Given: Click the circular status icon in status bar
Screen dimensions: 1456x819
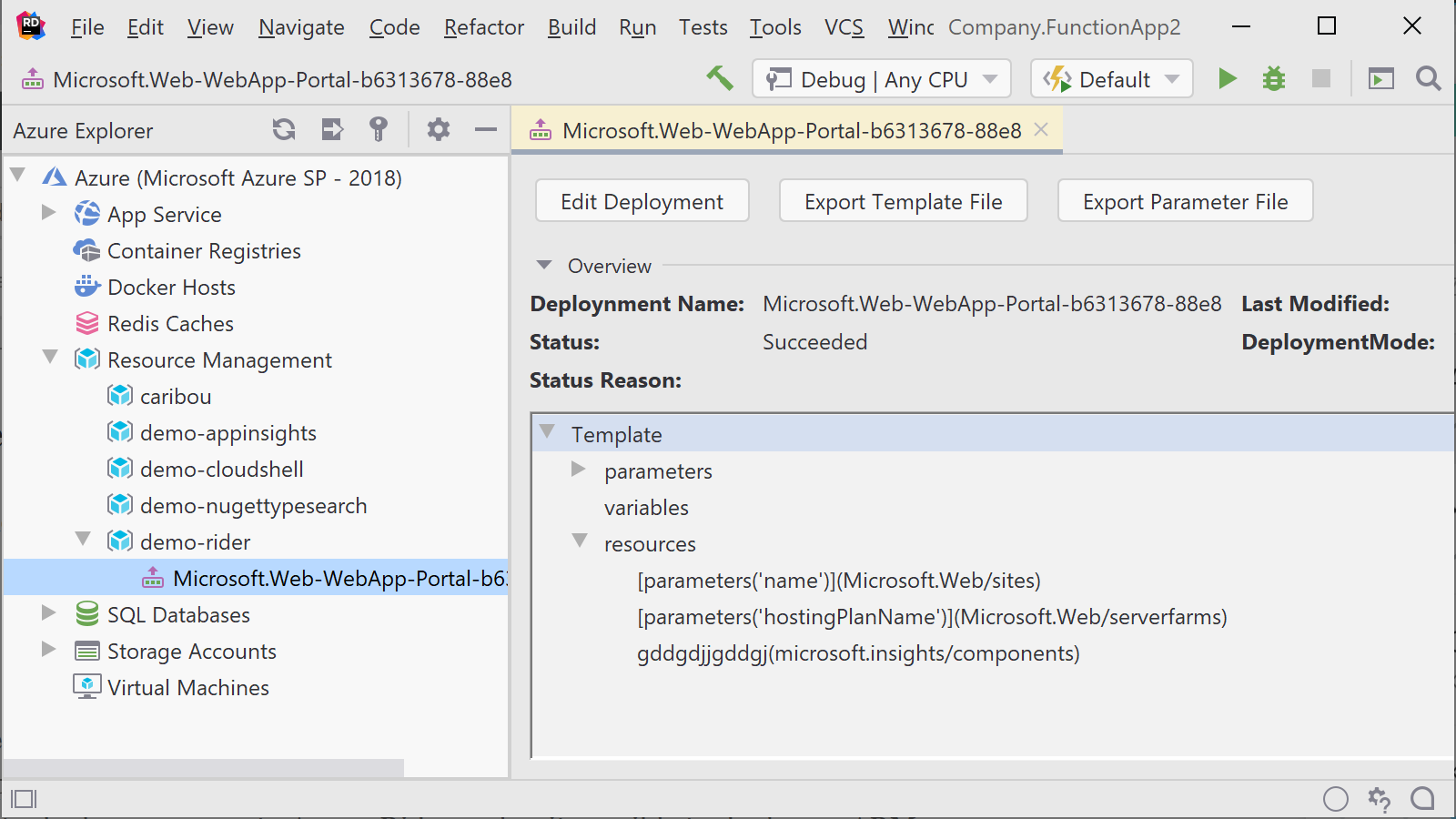Looking at the screenshot, I should click(x=1336, y=799).
